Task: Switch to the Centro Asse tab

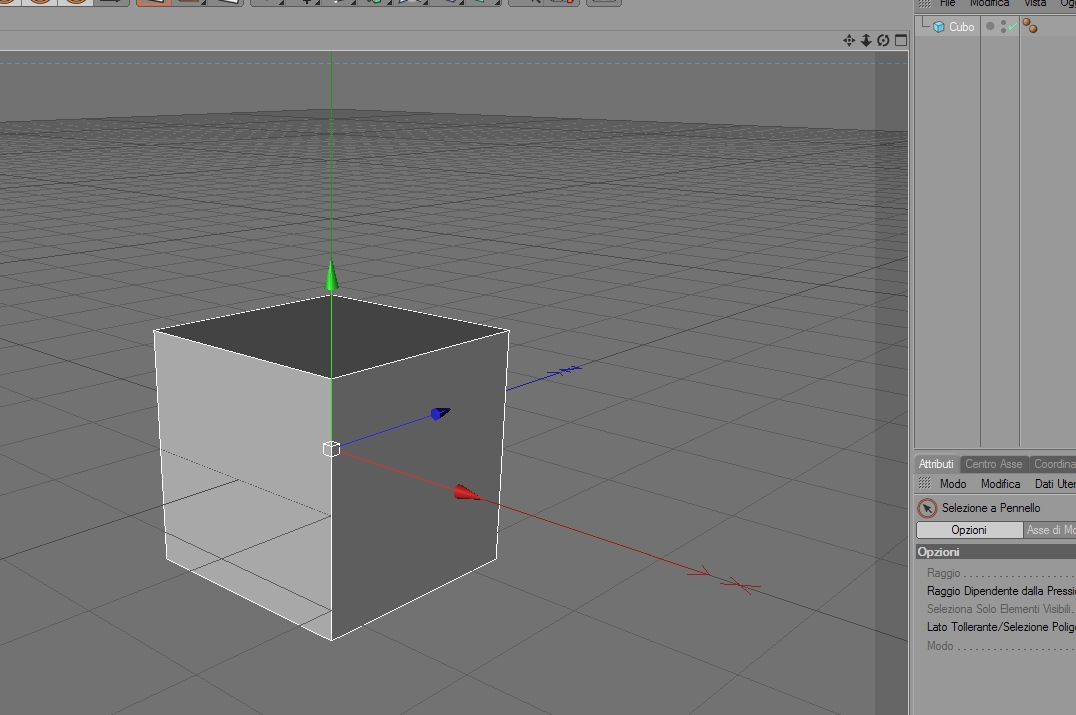Action: coord(994,464)
